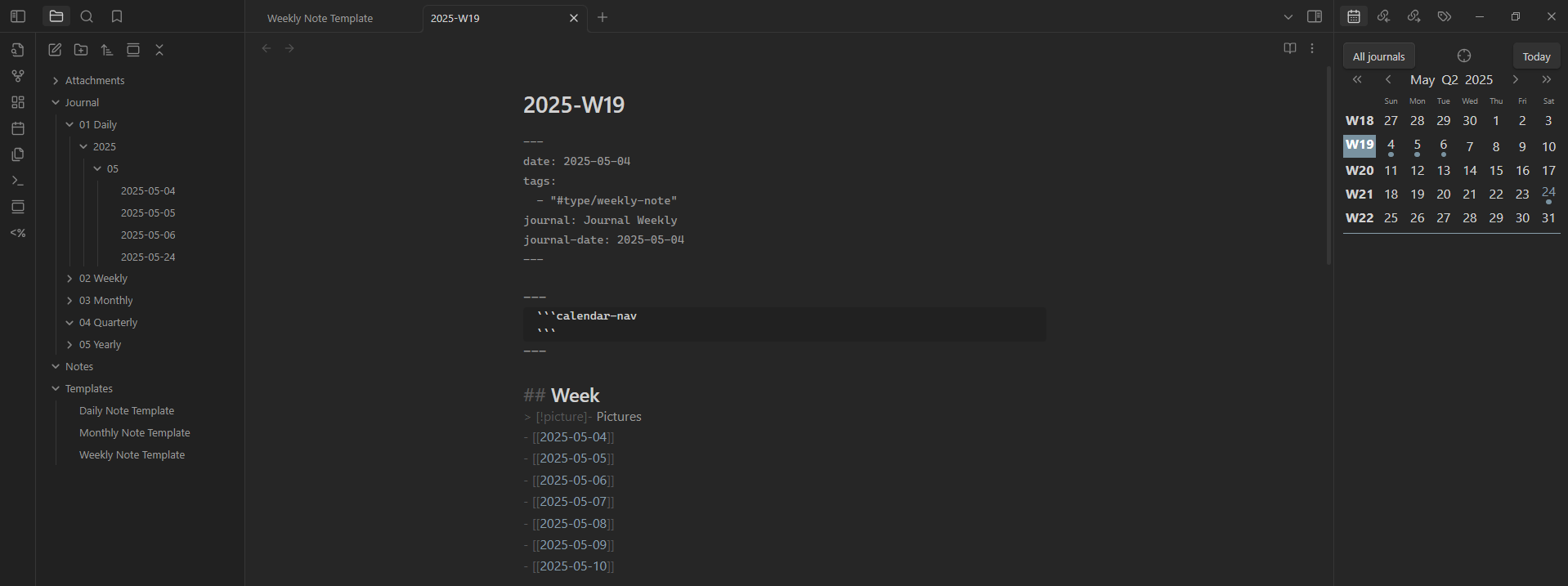
Task: Open Templater ribbon icon
Action: [x=18, y=233]
